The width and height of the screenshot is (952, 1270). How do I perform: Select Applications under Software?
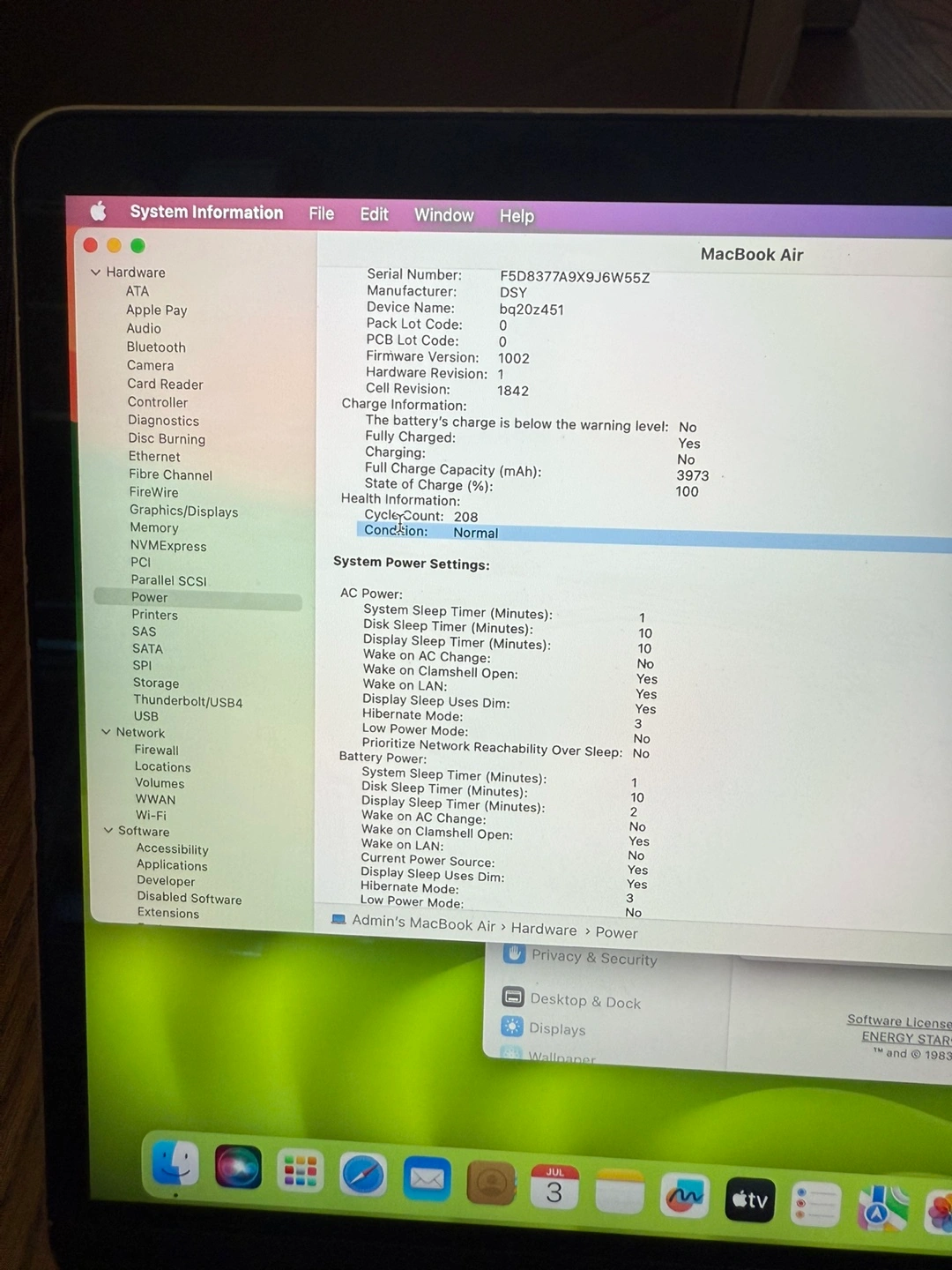point(172,865)
